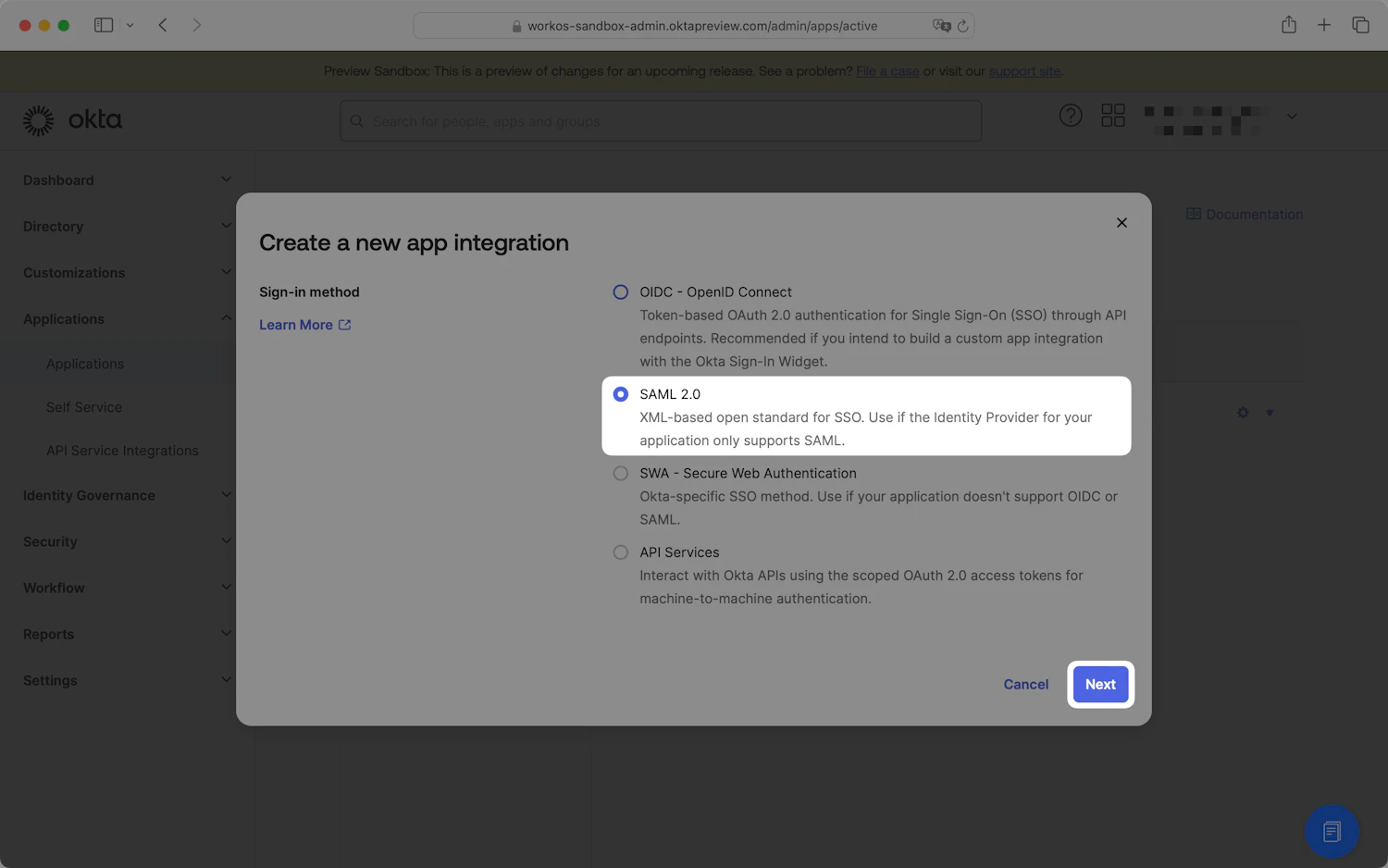The height and width of the screenshot is (868, 1388).
Task: Open the Safari sidebar dropdown arrow
Action: tap(130, 26)
